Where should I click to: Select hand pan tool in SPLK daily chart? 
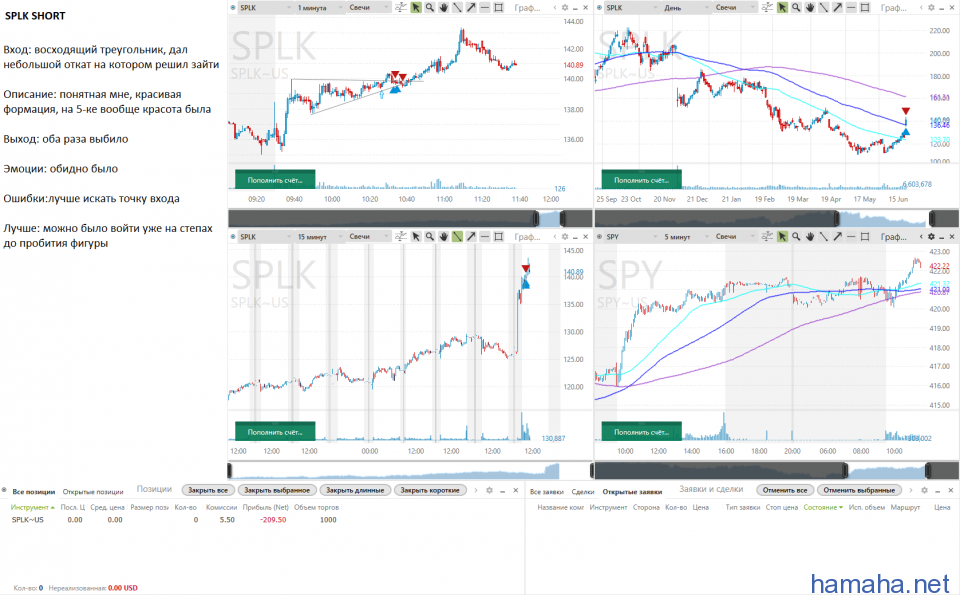click(809, 7)
